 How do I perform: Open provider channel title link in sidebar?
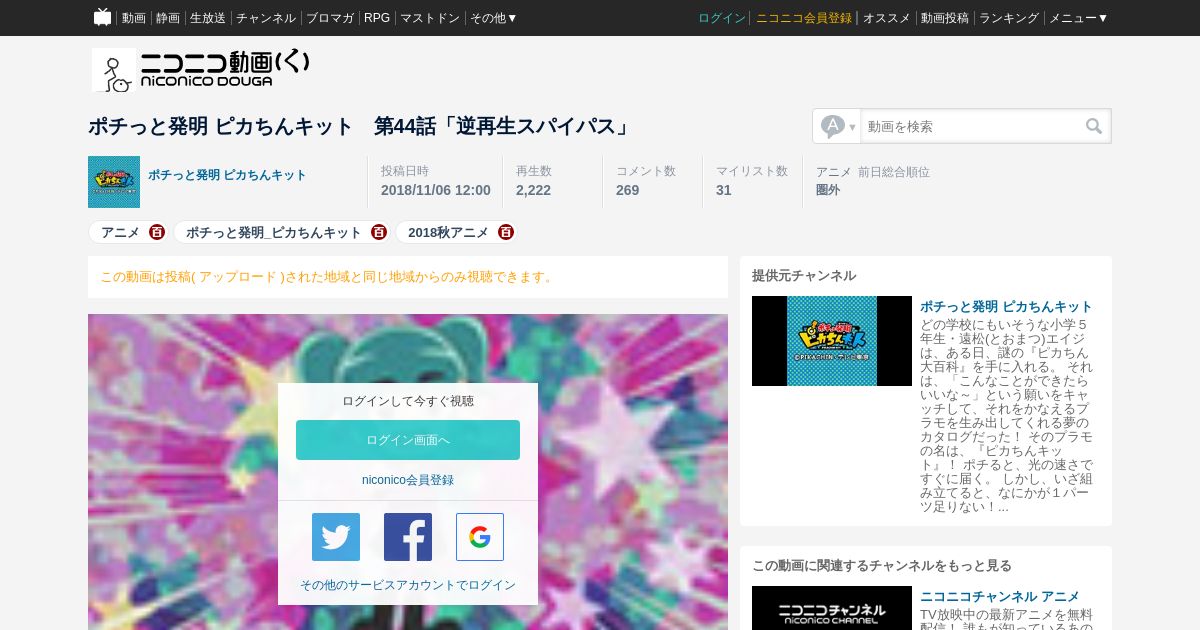pyautogui.click(x=1006, y=306)
